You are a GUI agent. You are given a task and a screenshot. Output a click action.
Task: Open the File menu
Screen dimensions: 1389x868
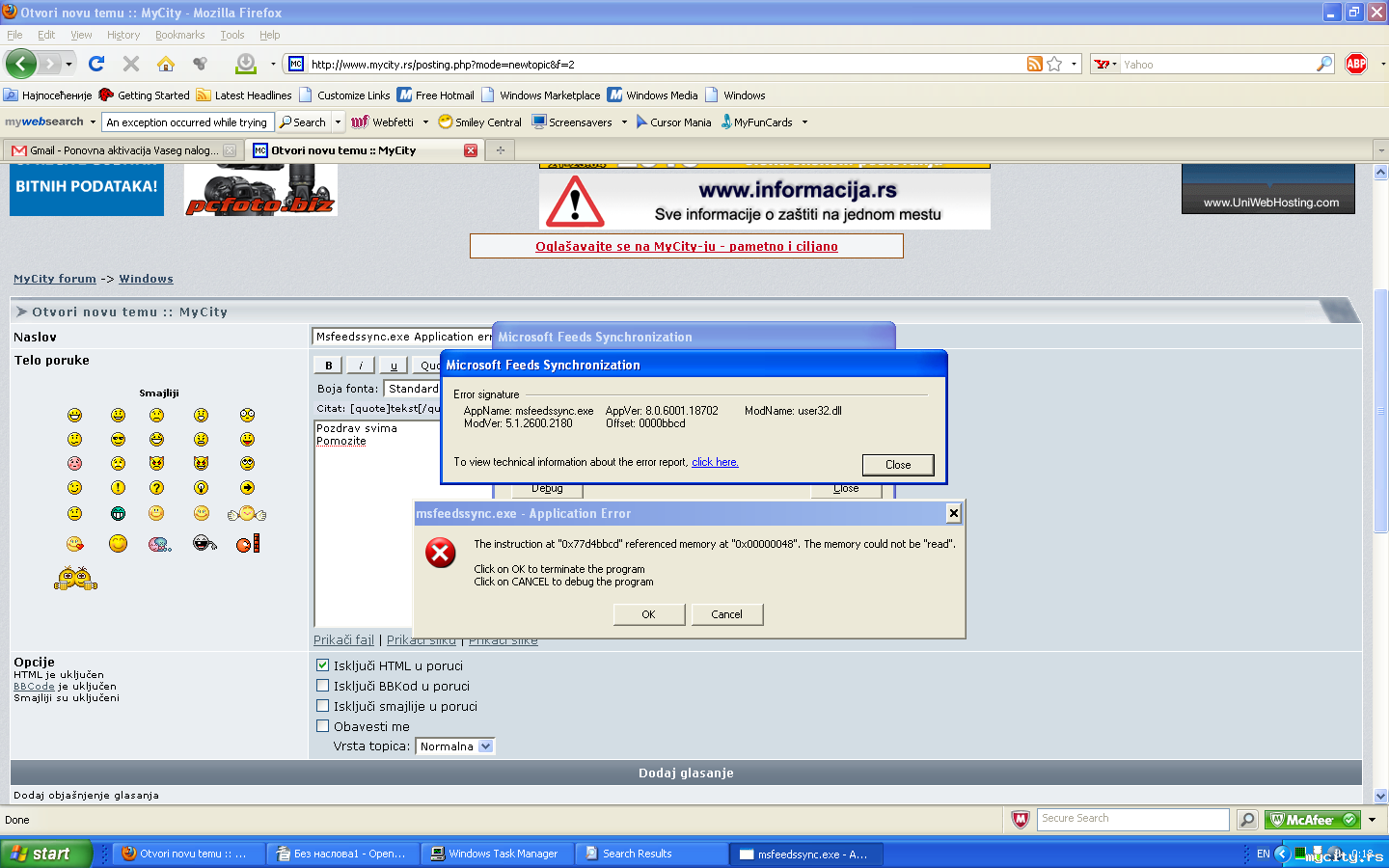14,35
